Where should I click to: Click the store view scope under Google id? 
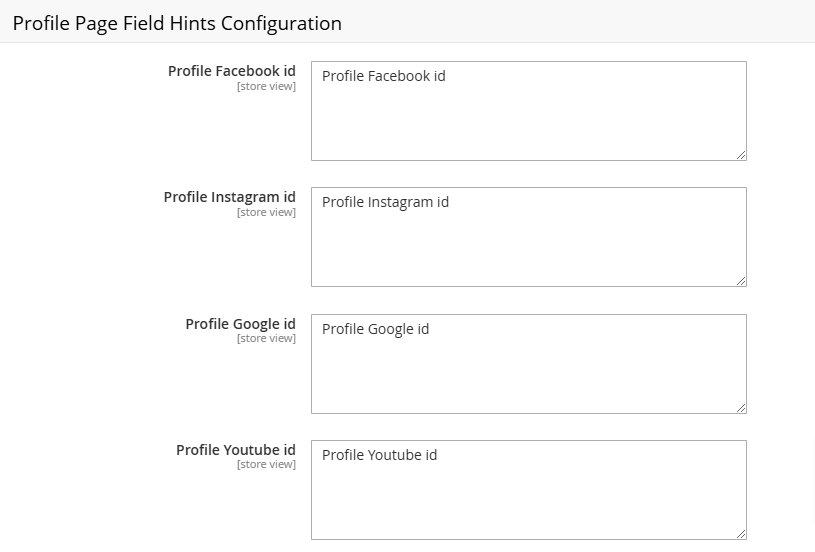point(266,338)
